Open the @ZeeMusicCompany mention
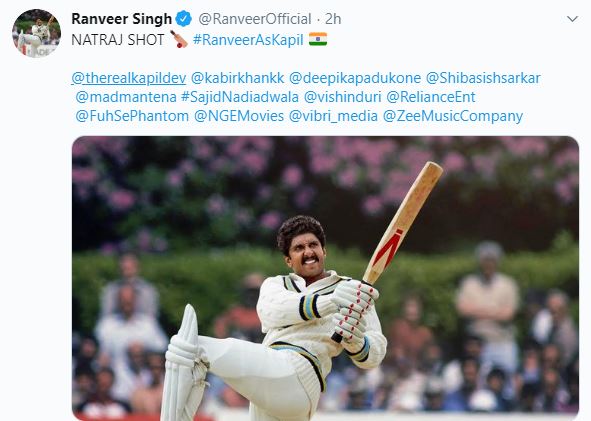Image resolution: width=591 pixels, height=421 pixels. [x=453, y=116]
